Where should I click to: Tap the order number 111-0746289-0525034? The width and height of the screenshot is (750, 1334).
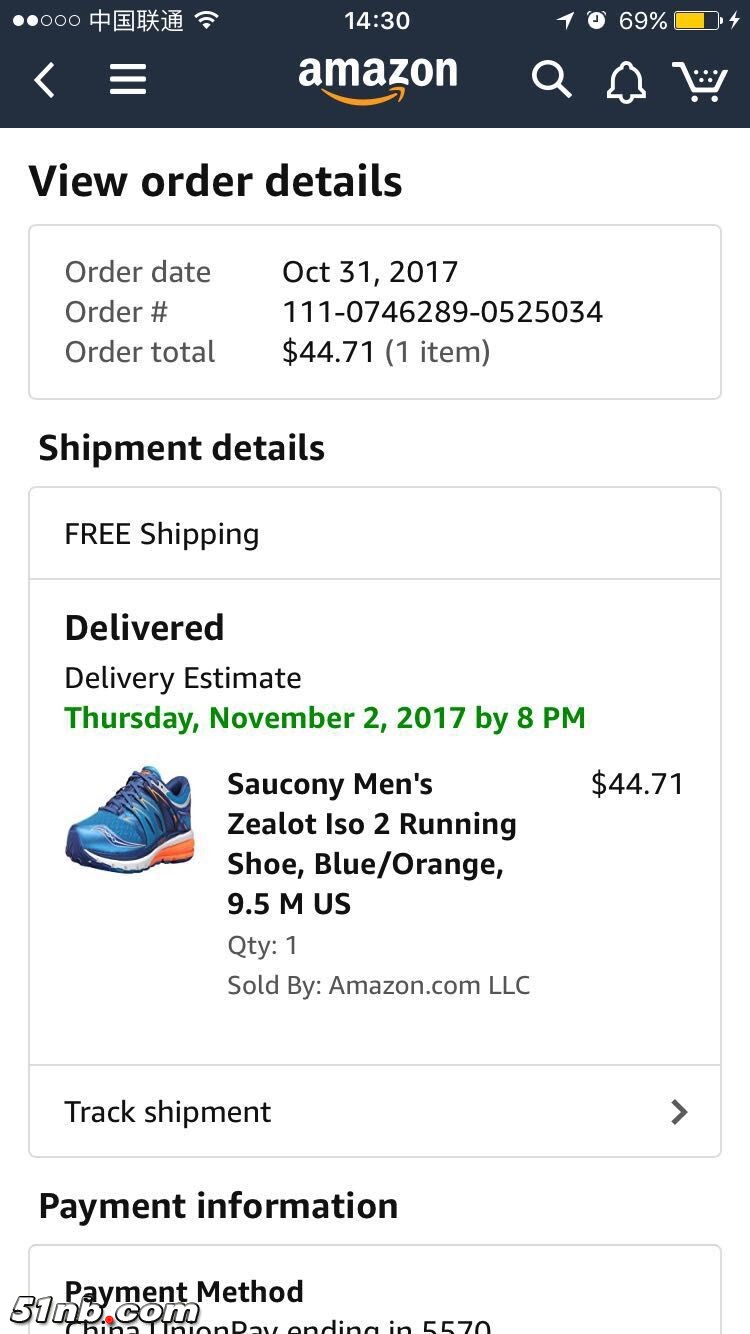pos(442,312)
